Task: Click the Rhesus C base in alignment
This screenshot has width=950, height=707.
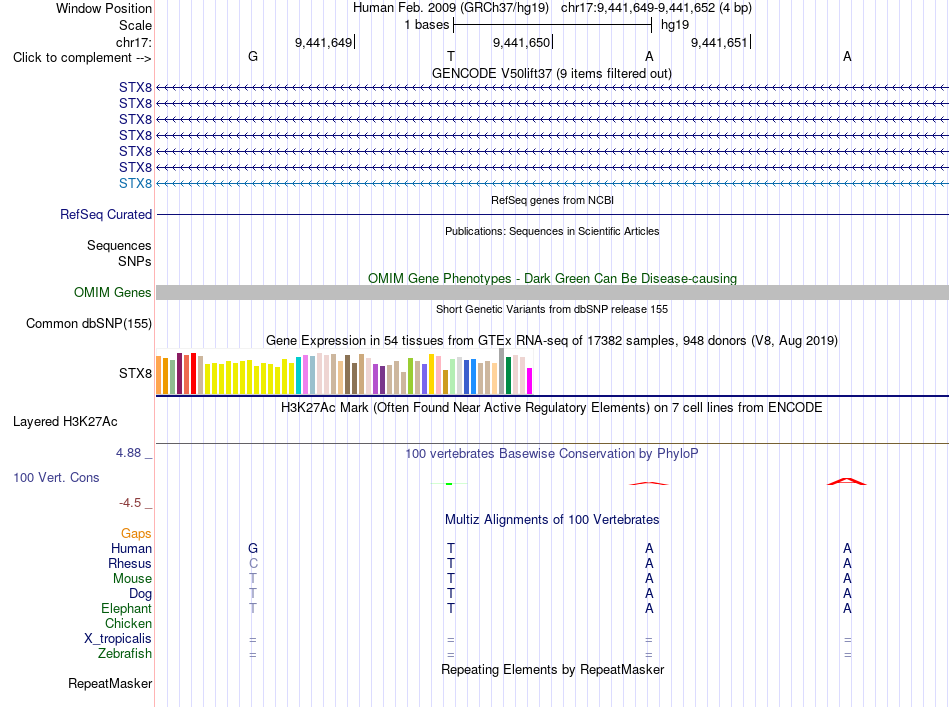Action: point(253,563)
